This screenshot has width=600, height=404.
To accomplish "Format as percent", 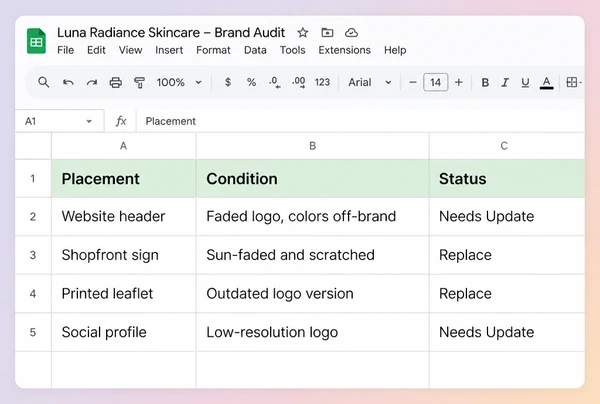I will point(251,82).
